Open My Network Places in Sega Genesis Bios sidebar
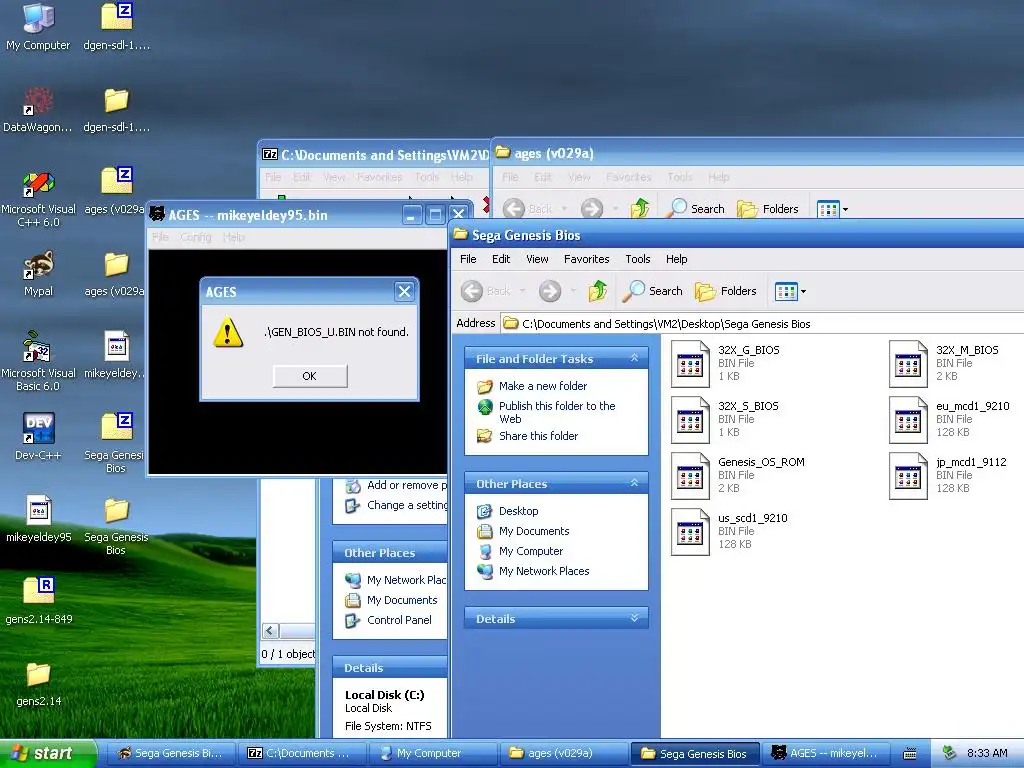The height and width of the screenshot is (768, 1024). [544, 571]
